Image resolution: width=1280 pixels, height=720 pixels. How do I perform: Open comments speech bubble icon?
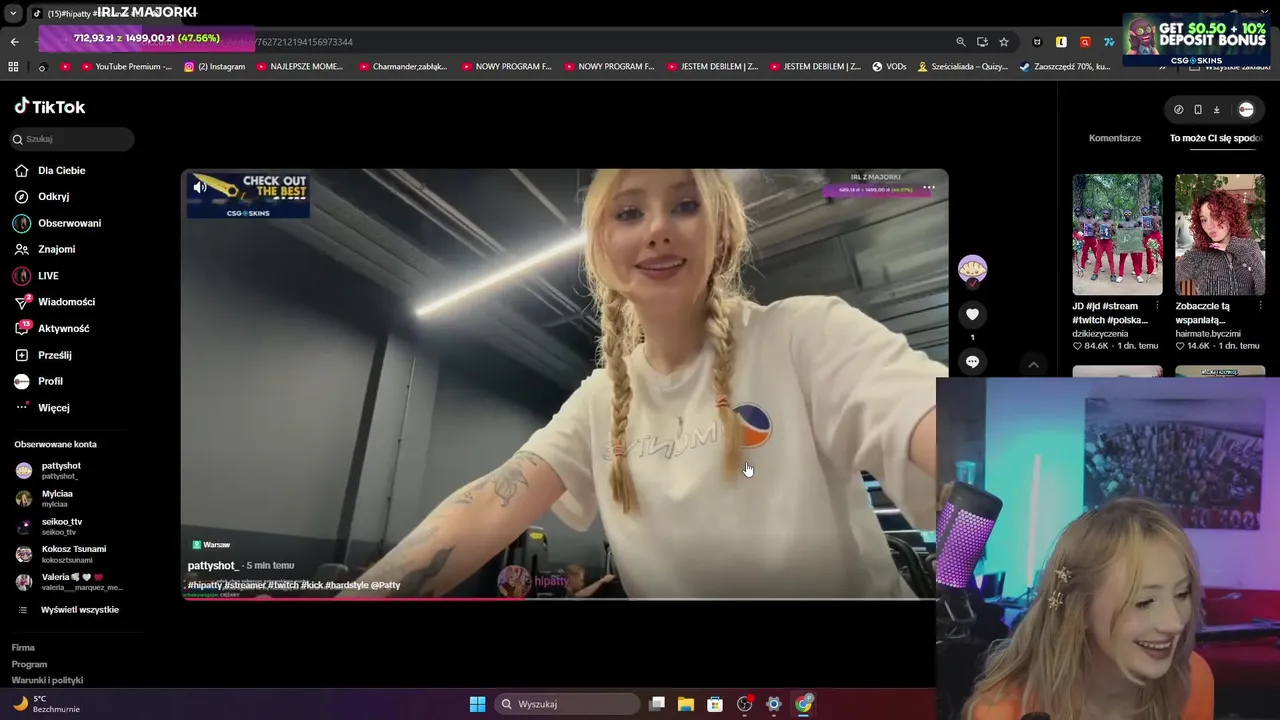pos(972,361)
